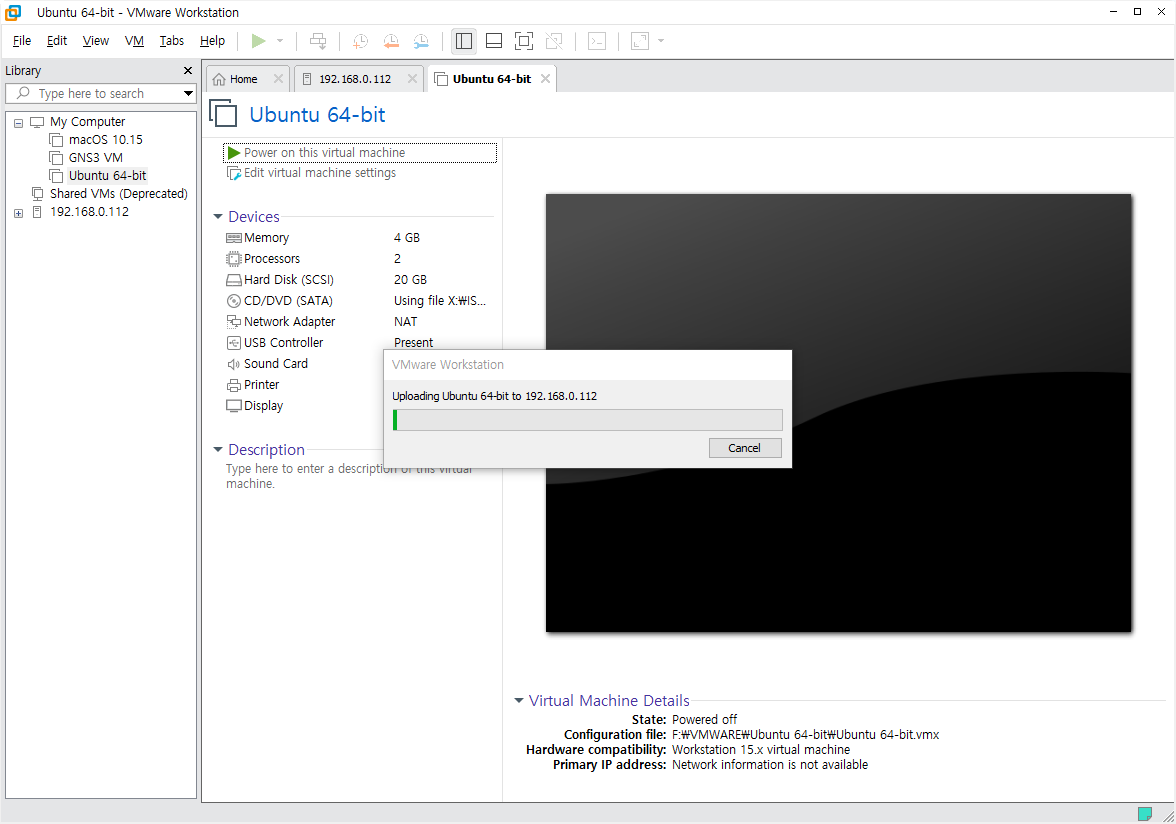Toggle the thumbnail bar view icon
The image size is (1176, 824).
[494, 41]
